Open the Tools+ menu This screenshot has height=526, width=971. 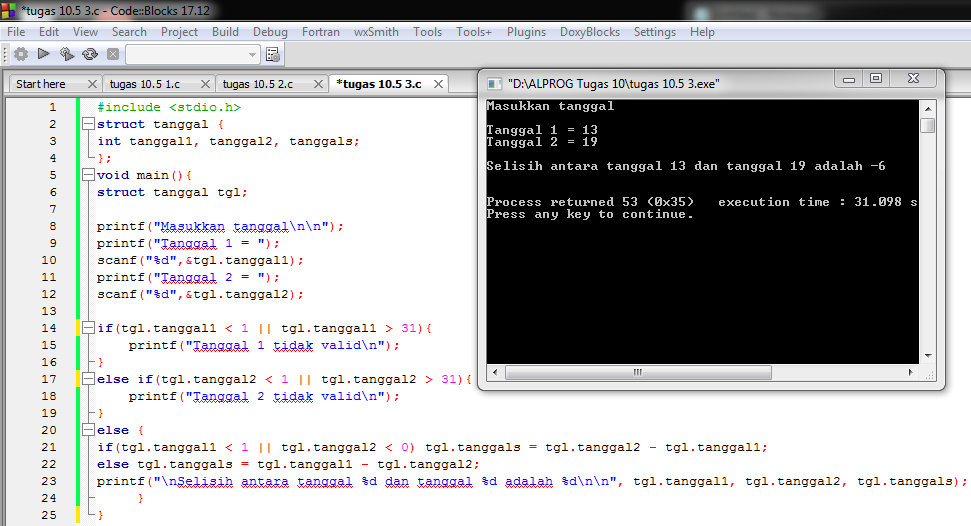click(x=474, y=32)
